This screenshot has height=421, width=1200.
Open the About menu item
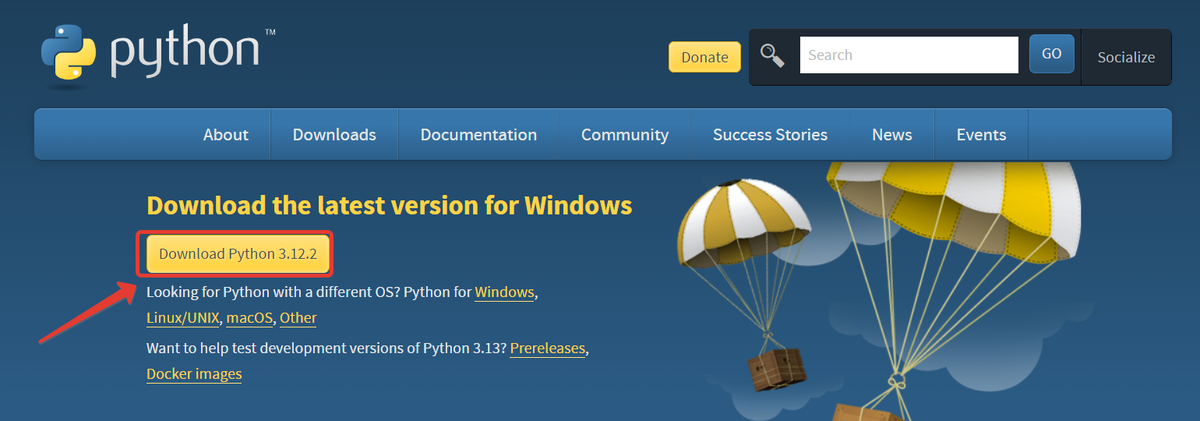226,134
